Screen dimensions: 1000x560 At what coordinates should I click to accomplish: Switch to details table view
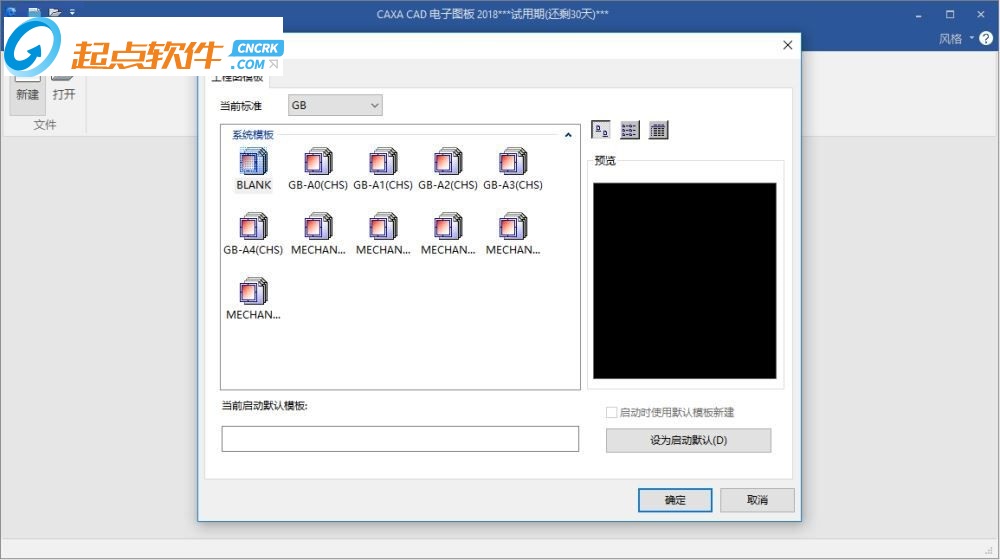658,130
